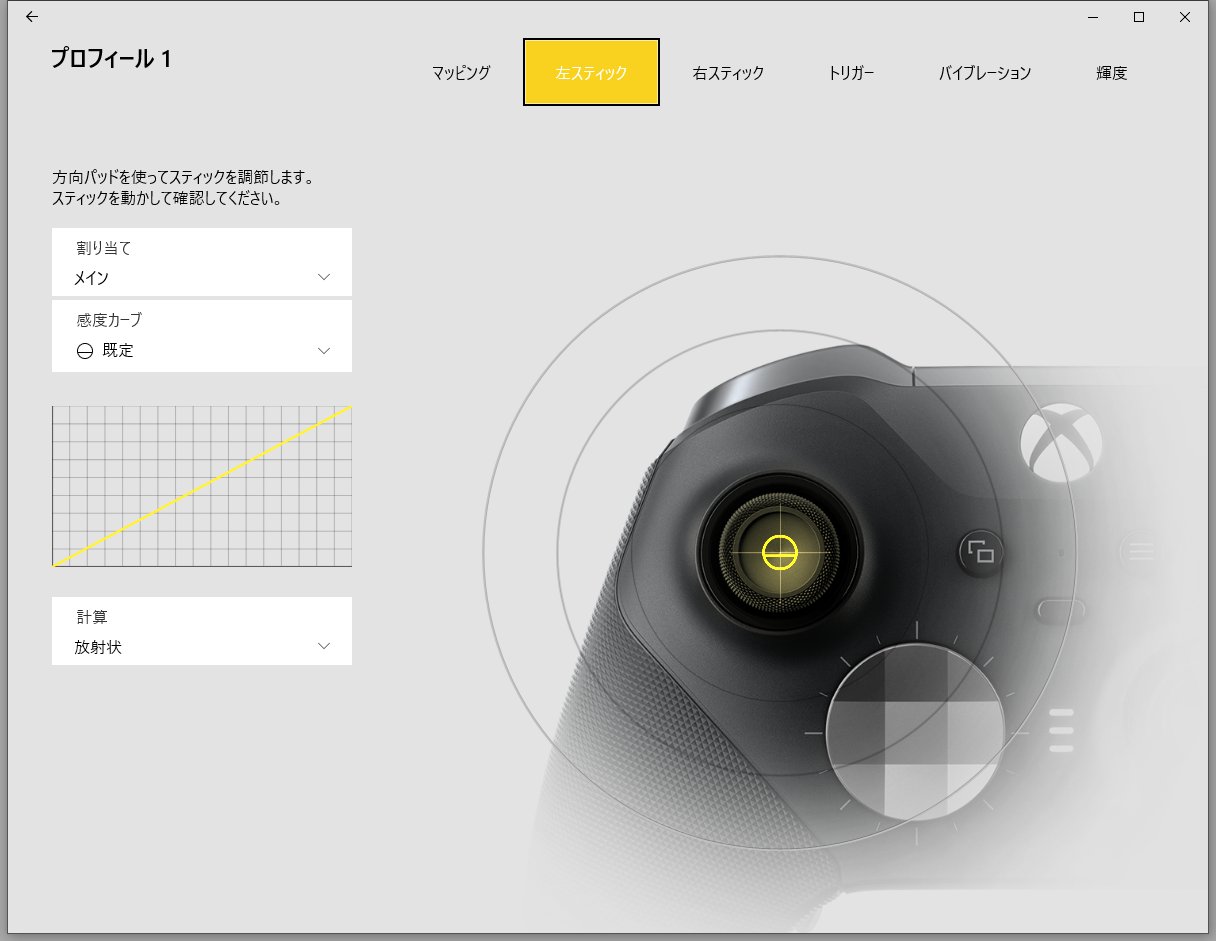
Task: Expand the 計算 dropdown
Action: [x=202, y=631]
